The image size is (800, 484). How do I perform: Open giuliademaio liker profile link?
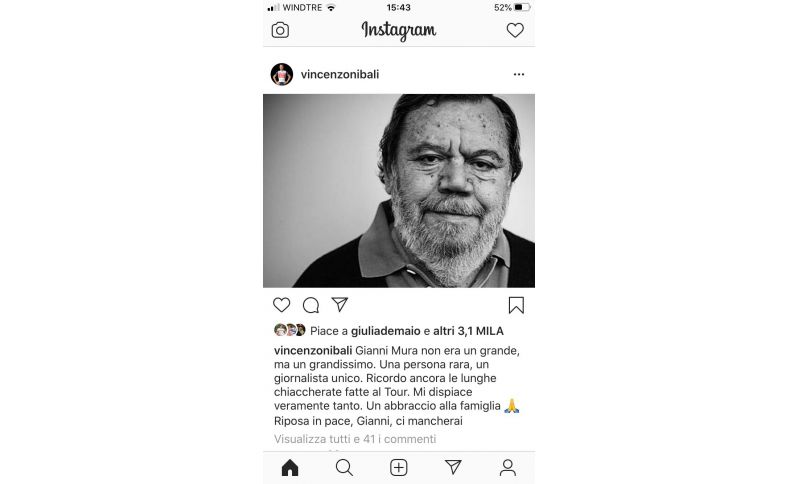coord(386,331)
